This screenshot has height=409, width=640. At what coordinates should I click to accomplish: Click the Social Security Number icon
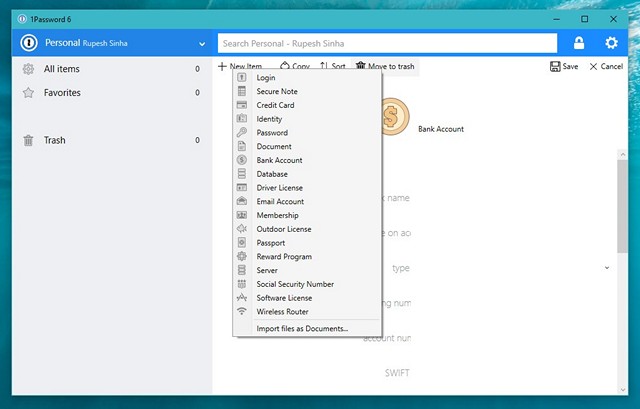click(242, 284)
